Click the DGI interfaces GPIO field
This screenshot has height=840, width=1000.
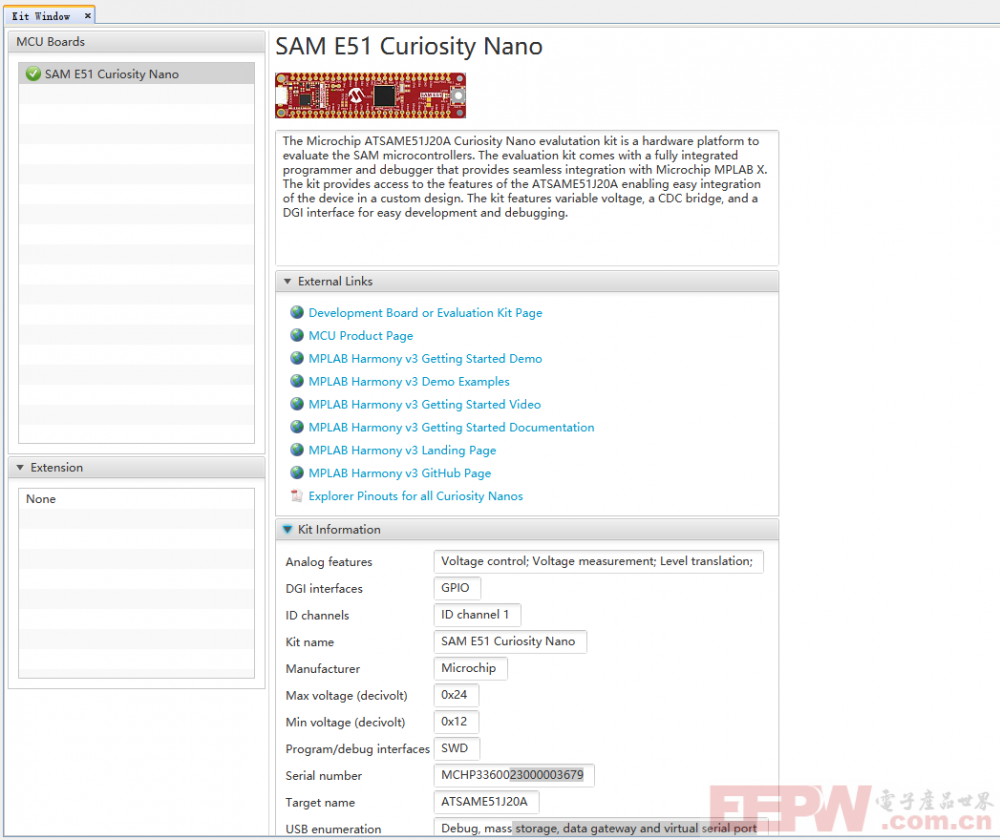pyautogui.click(x=457, y=588)
